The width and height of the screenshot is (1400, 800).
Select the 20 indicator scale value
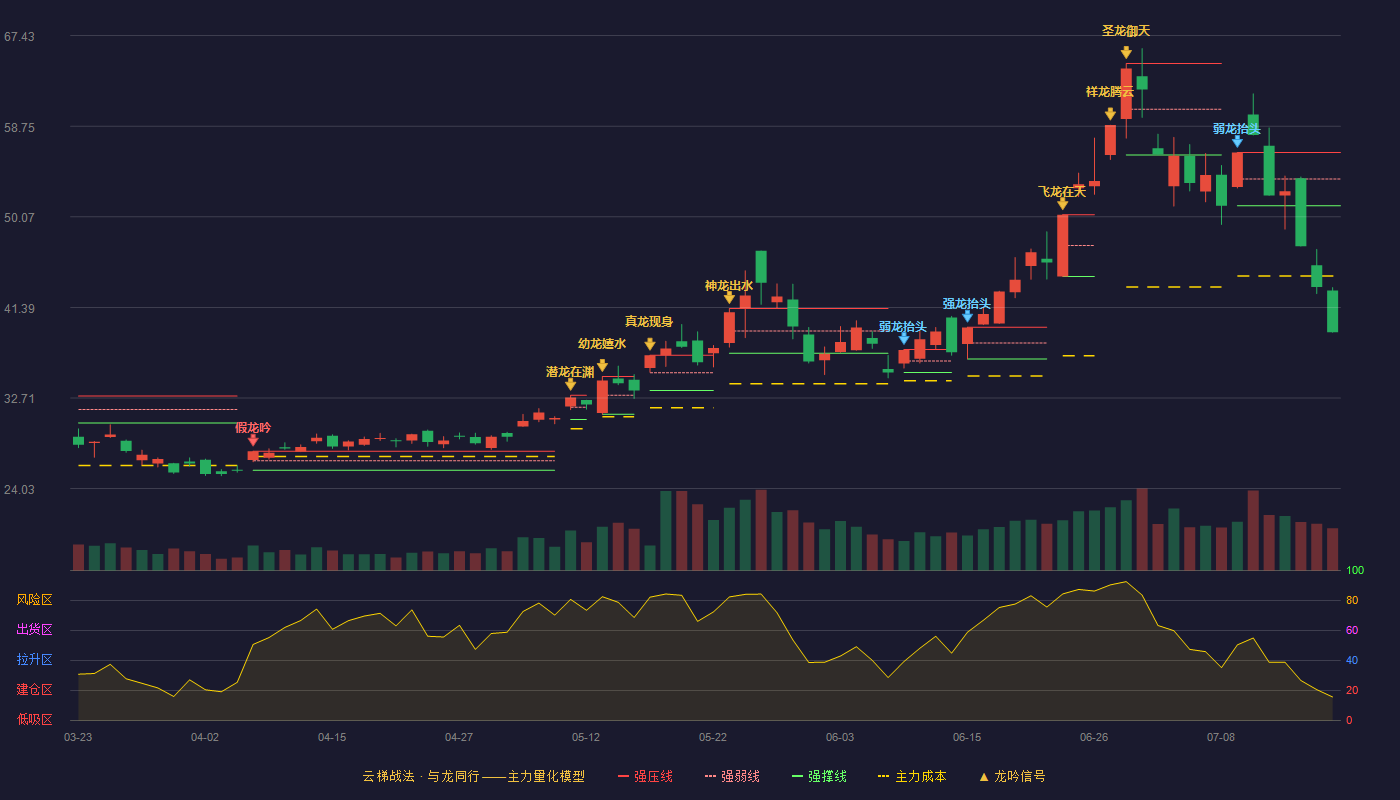pos(1352,691)
